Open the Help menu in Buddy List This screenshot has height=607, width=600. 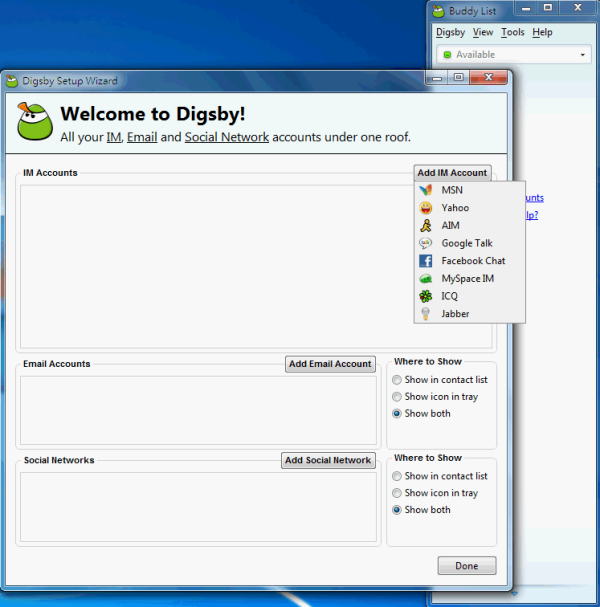click(542, 32)
